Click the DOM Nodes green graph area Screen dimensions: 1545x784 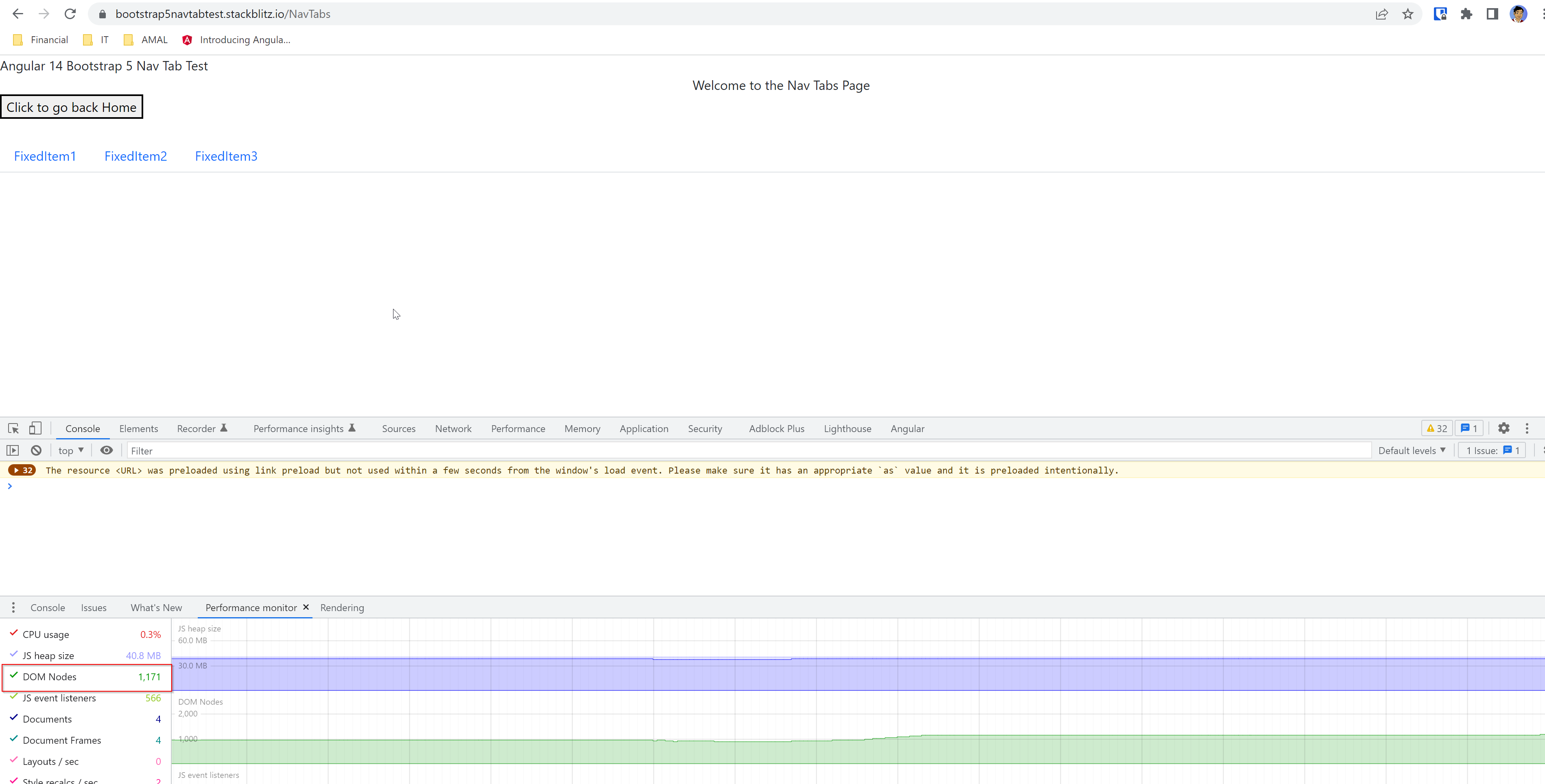(x=858, y=750)
